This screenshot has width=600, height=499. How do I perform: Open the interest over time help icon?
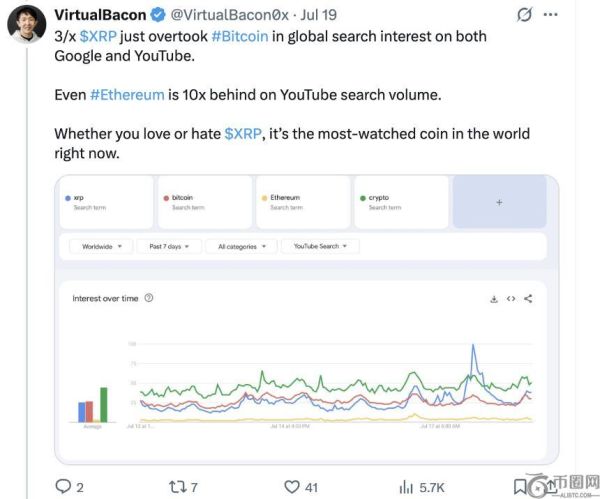[149, 298]
